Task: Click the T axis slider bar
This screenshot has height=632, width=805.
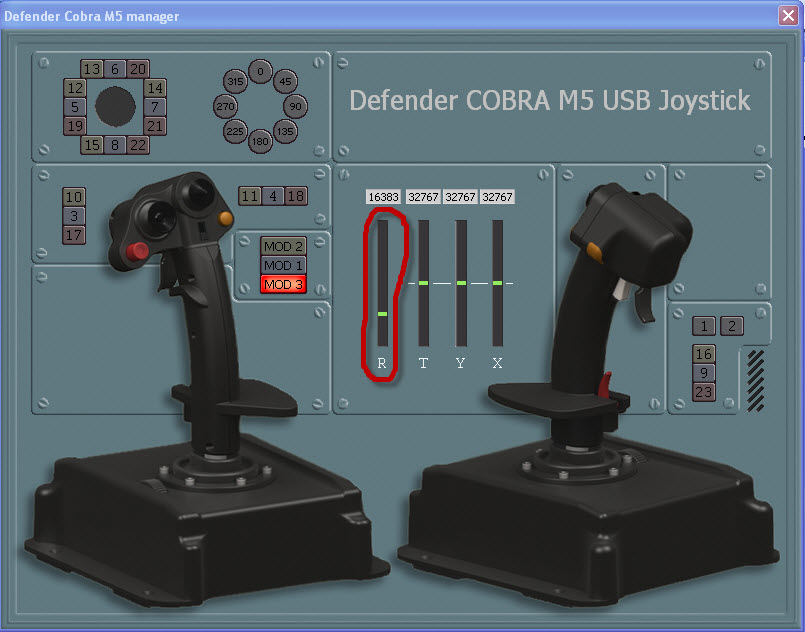Action: 424,283
